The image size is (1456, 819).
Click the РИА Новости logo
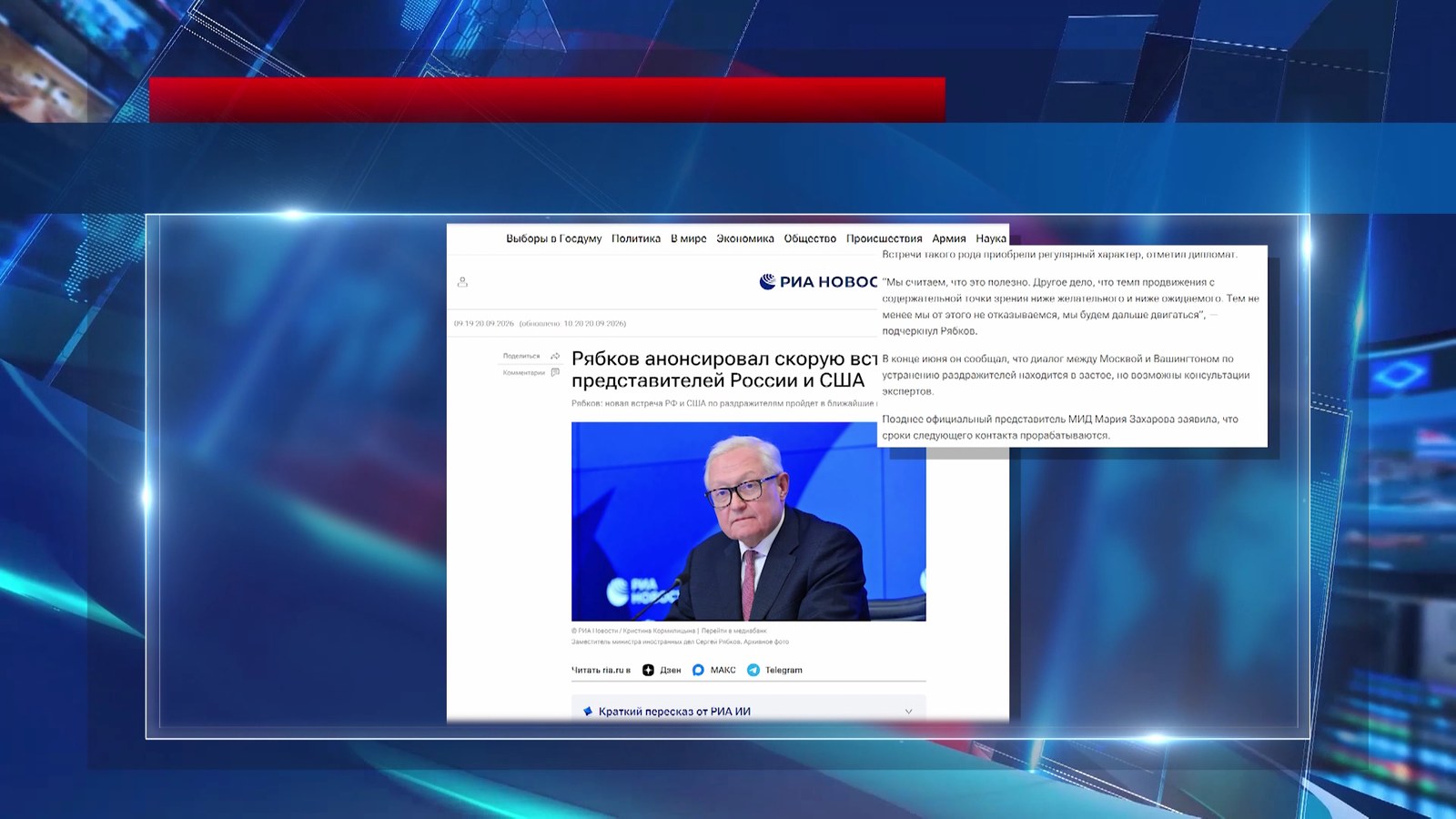[818, 282]
